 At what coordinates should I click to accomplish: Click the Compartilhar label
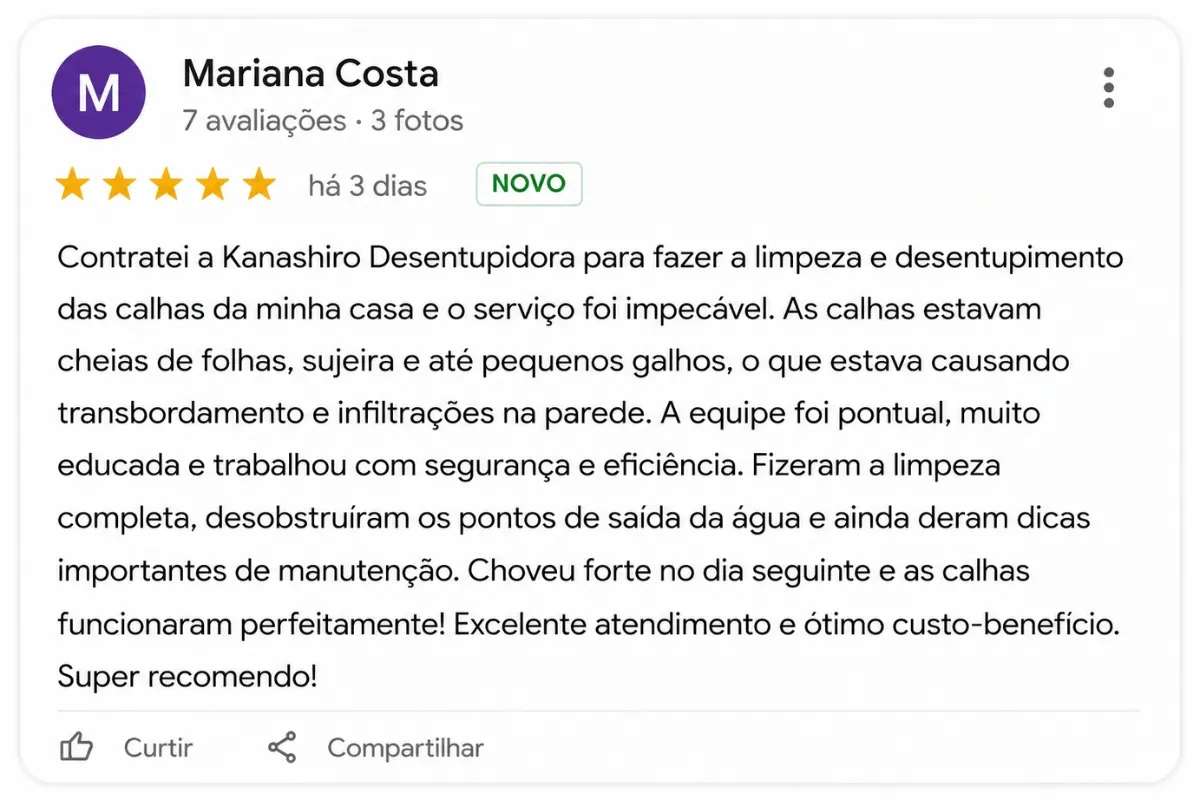point(405,748)
